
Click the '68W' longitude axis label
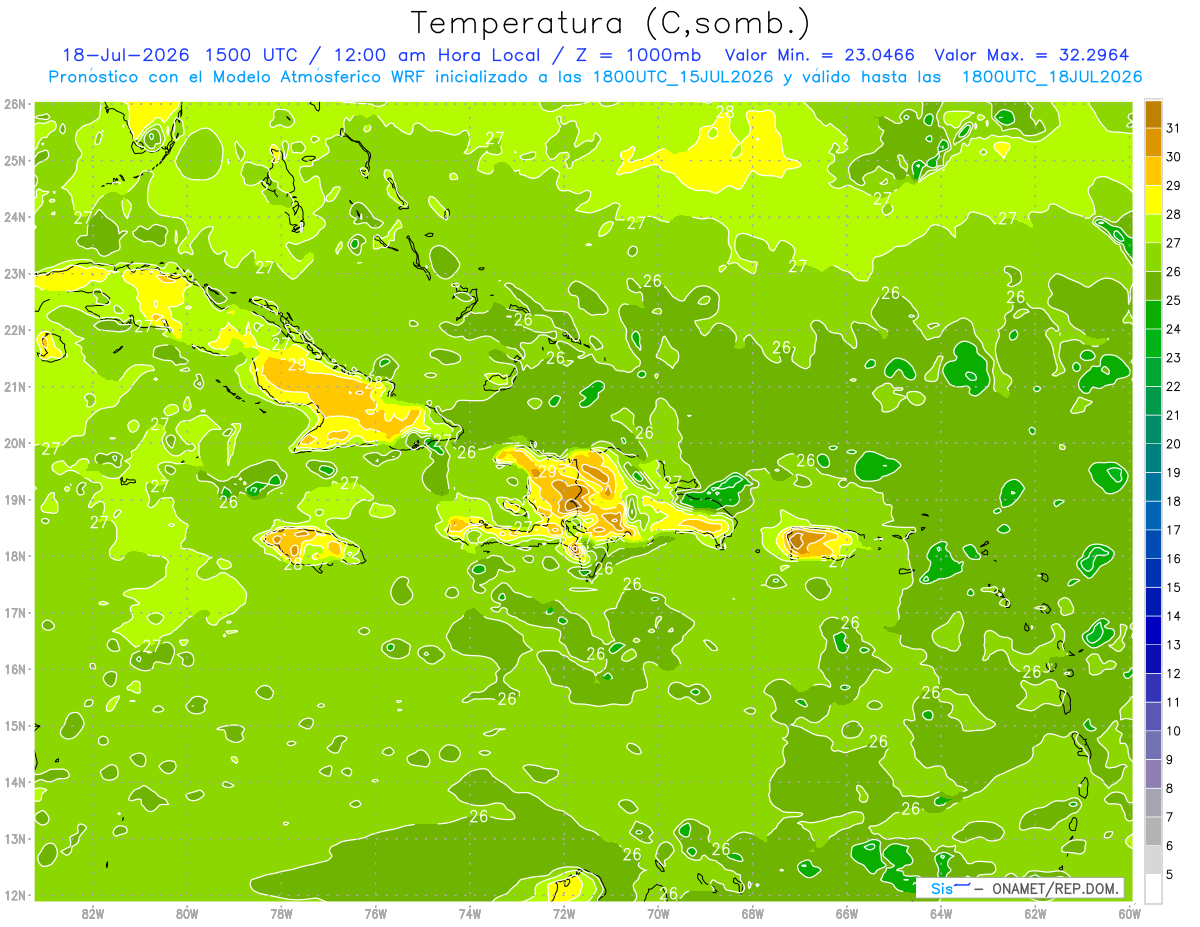click(x=753, y=913)
